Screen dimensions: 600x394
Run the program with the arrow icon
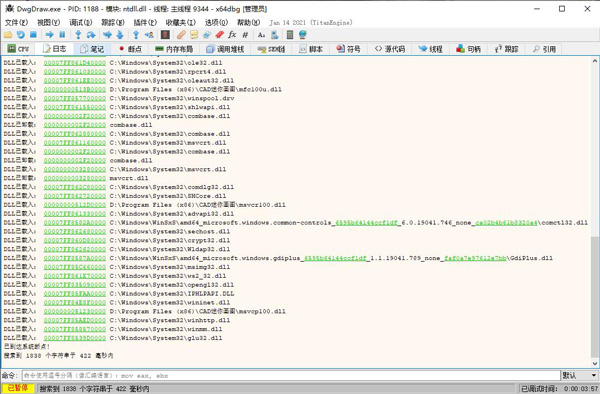tap(49, 35)
